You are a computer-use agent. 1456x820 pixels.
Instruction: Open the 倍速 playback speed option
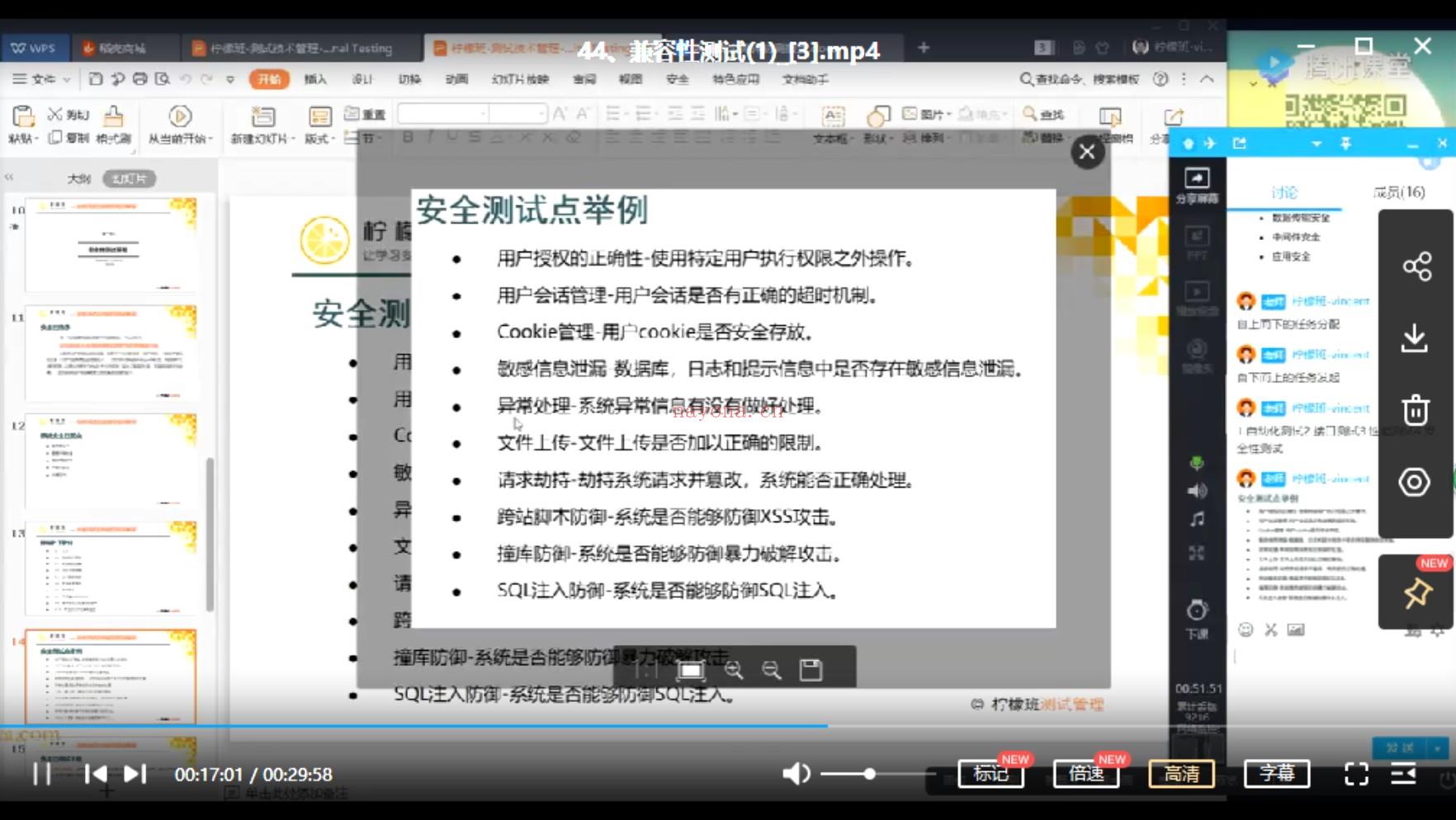click(1086, 774)
